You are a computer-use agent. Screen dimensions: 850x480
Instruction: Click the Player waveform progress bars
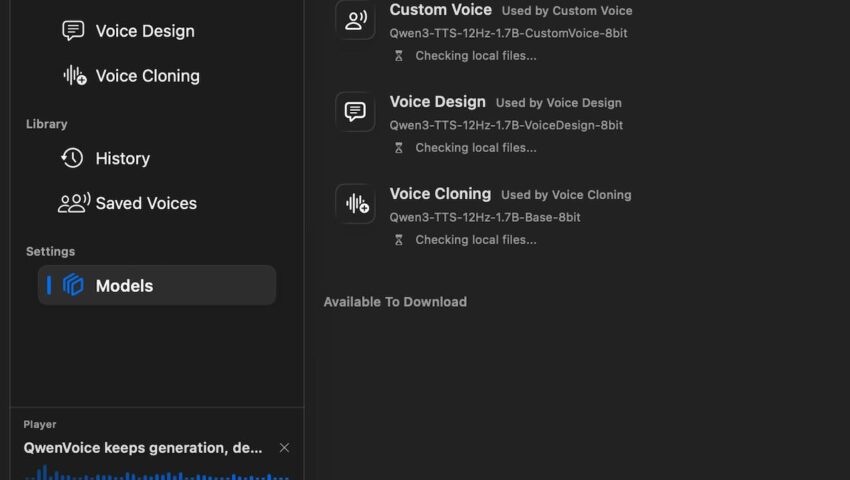click(150, 473)
